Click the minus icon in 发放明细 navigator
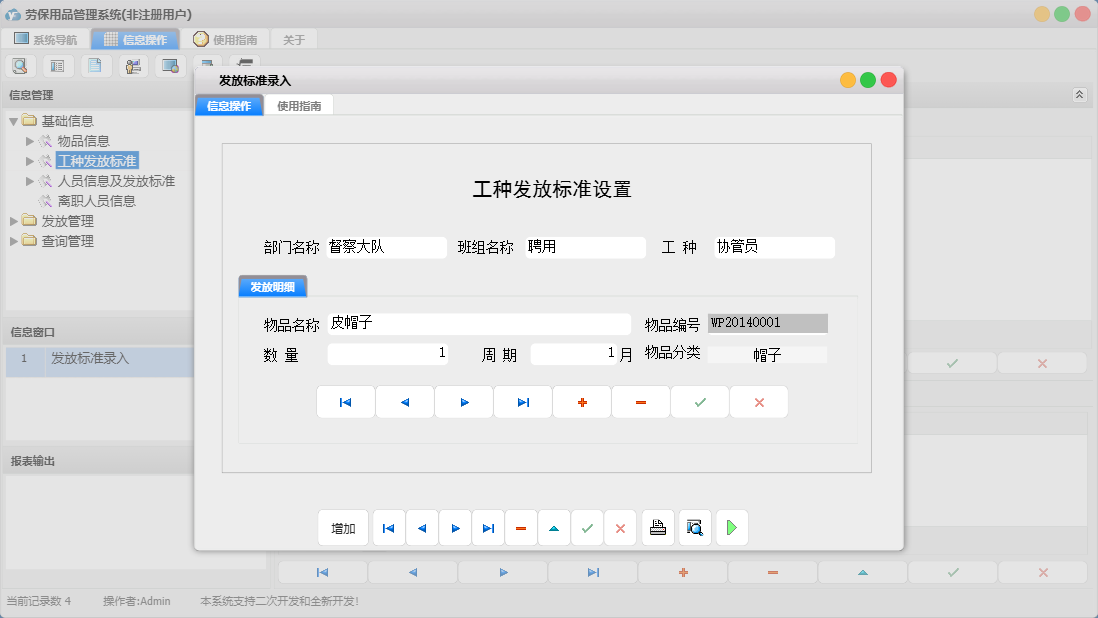 640,401
